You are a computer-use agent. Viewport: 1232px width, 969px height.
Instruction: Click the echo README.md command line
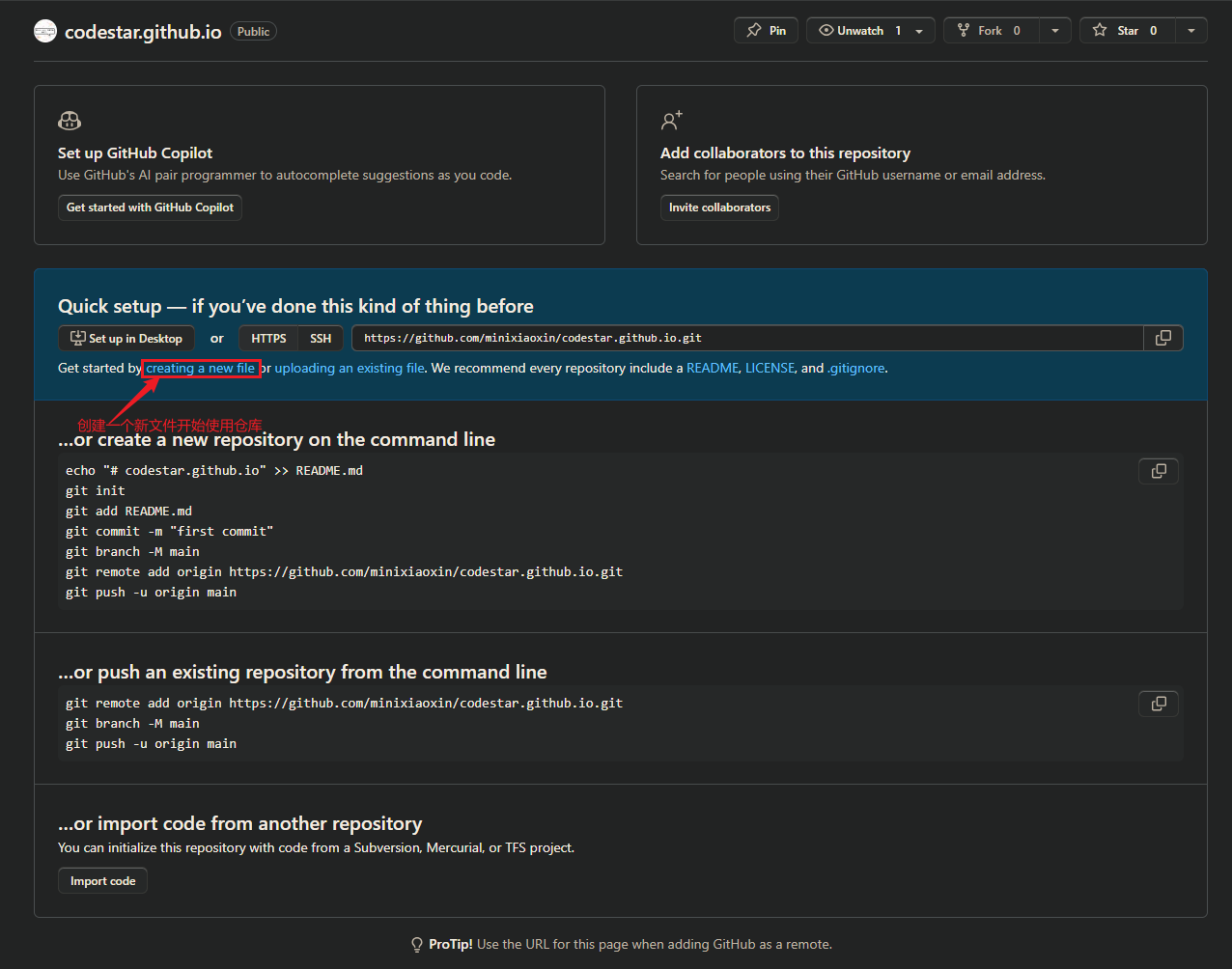tap(214, 470)
